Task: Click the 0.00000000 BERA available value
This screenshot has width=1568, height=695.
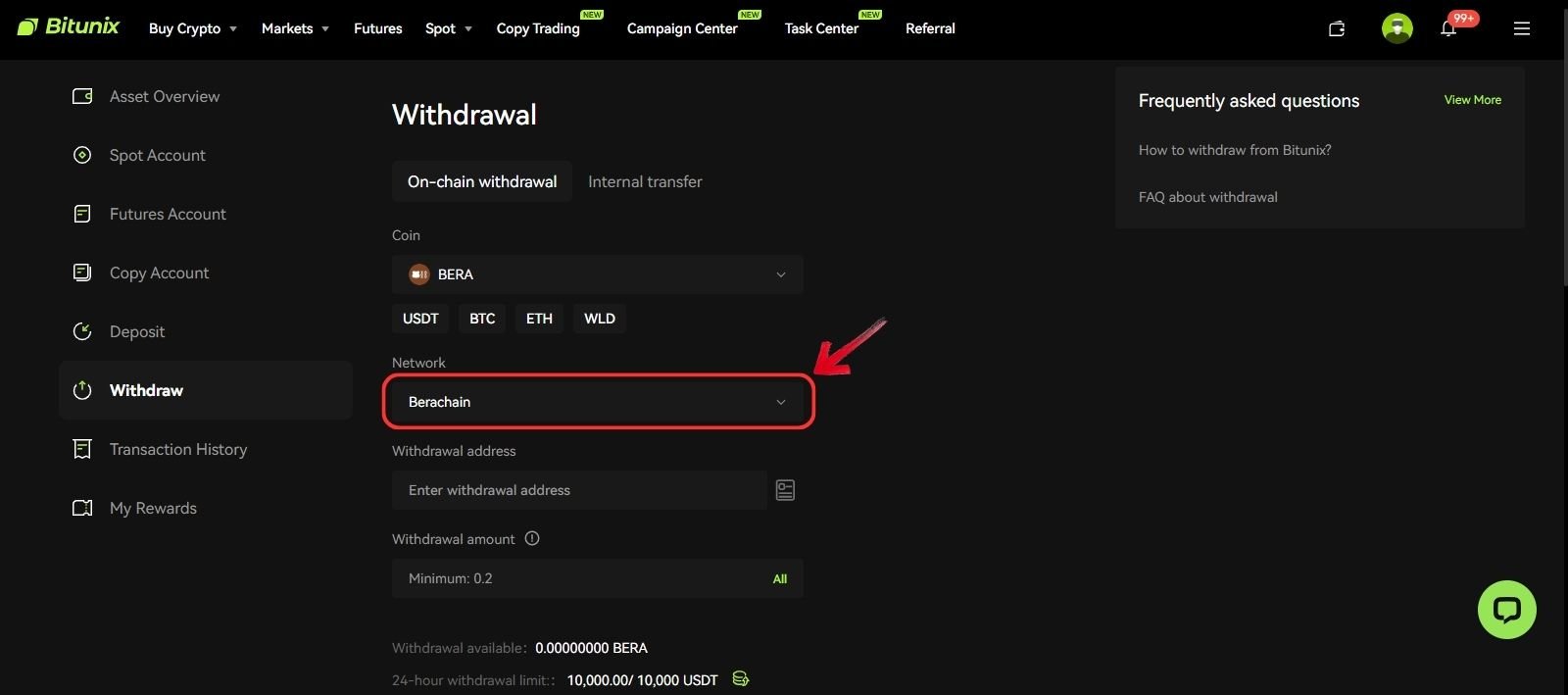Action: pos(591,648)
